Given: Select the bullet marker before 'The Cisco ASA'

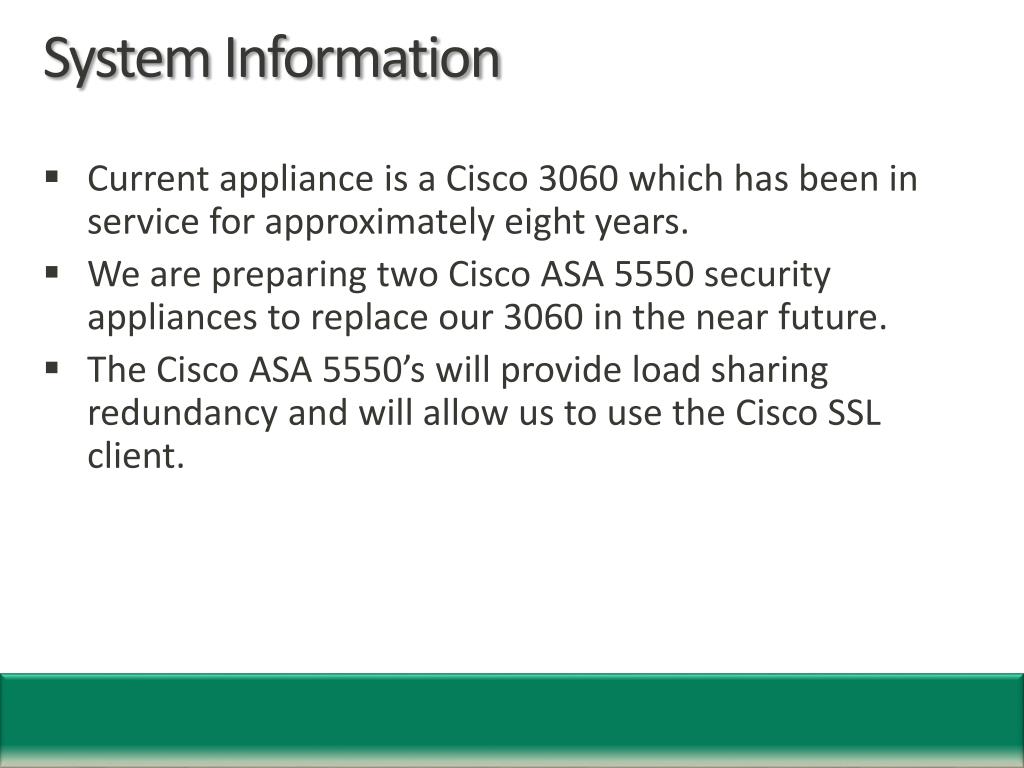Looking at the screenshot, I should (52, 368).
